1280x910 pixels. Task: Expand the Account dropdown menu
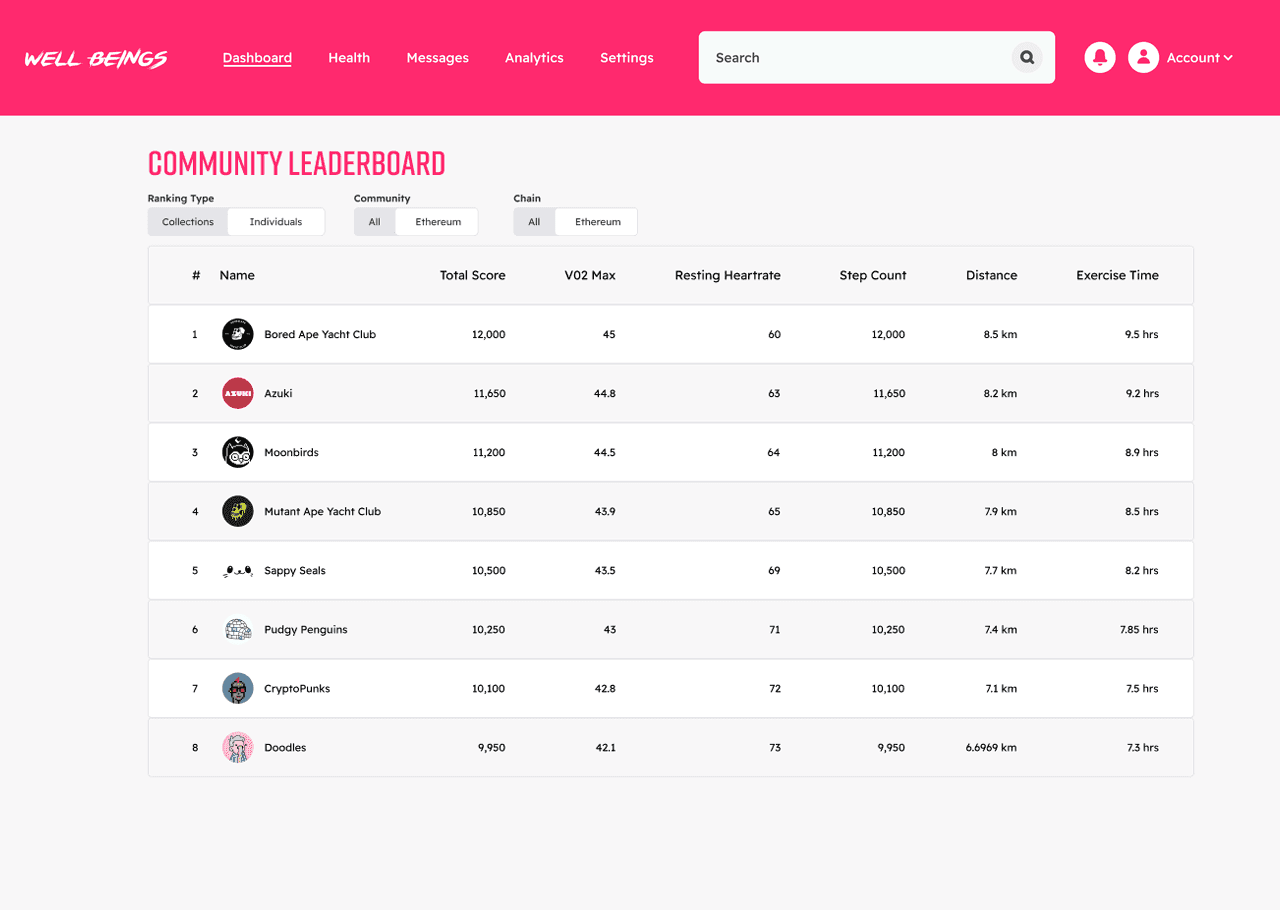[x=1199, y=58]
